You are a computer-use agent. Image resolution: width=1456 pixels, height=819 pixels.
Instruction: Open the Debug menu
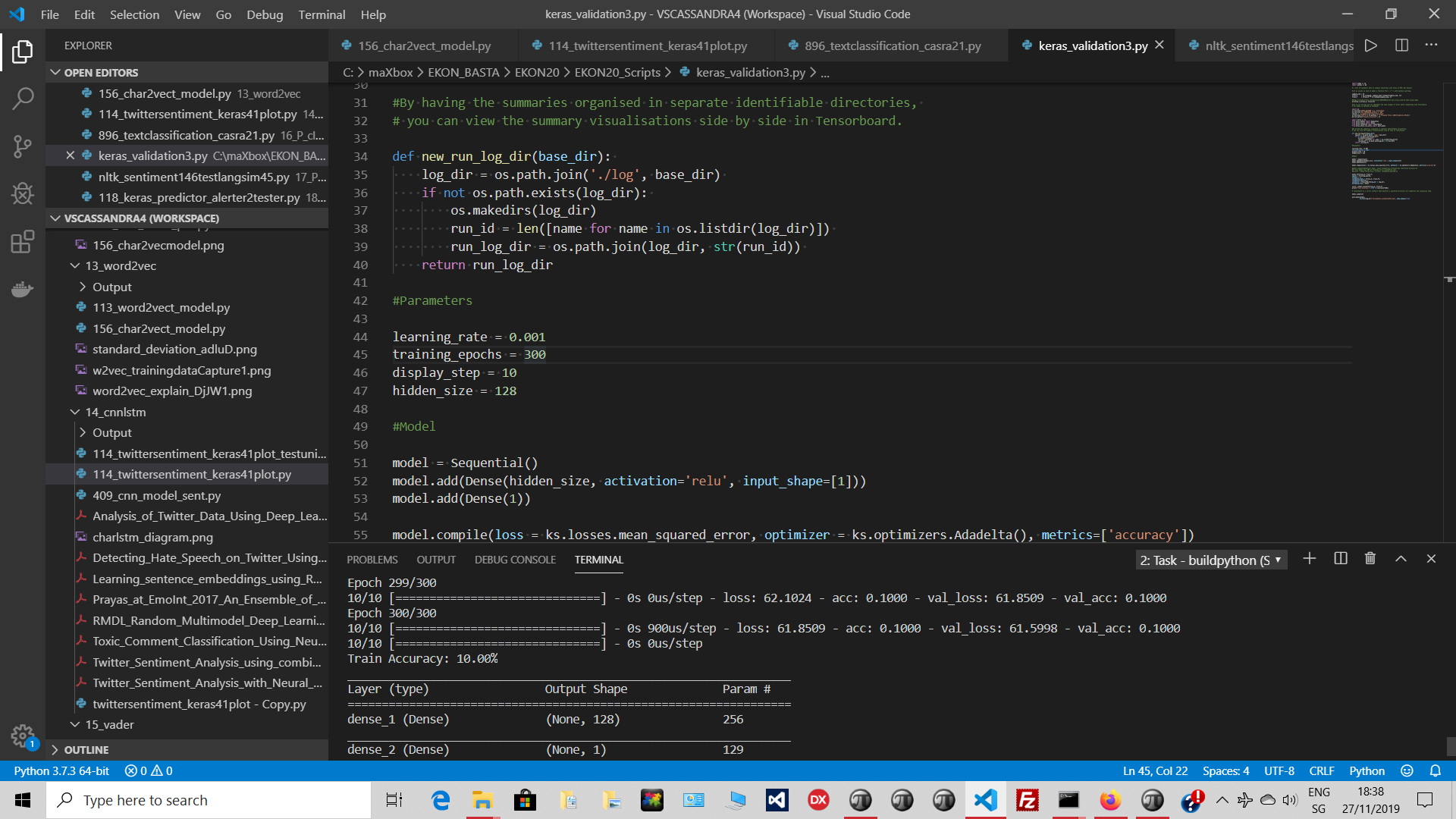click(265, 14)
